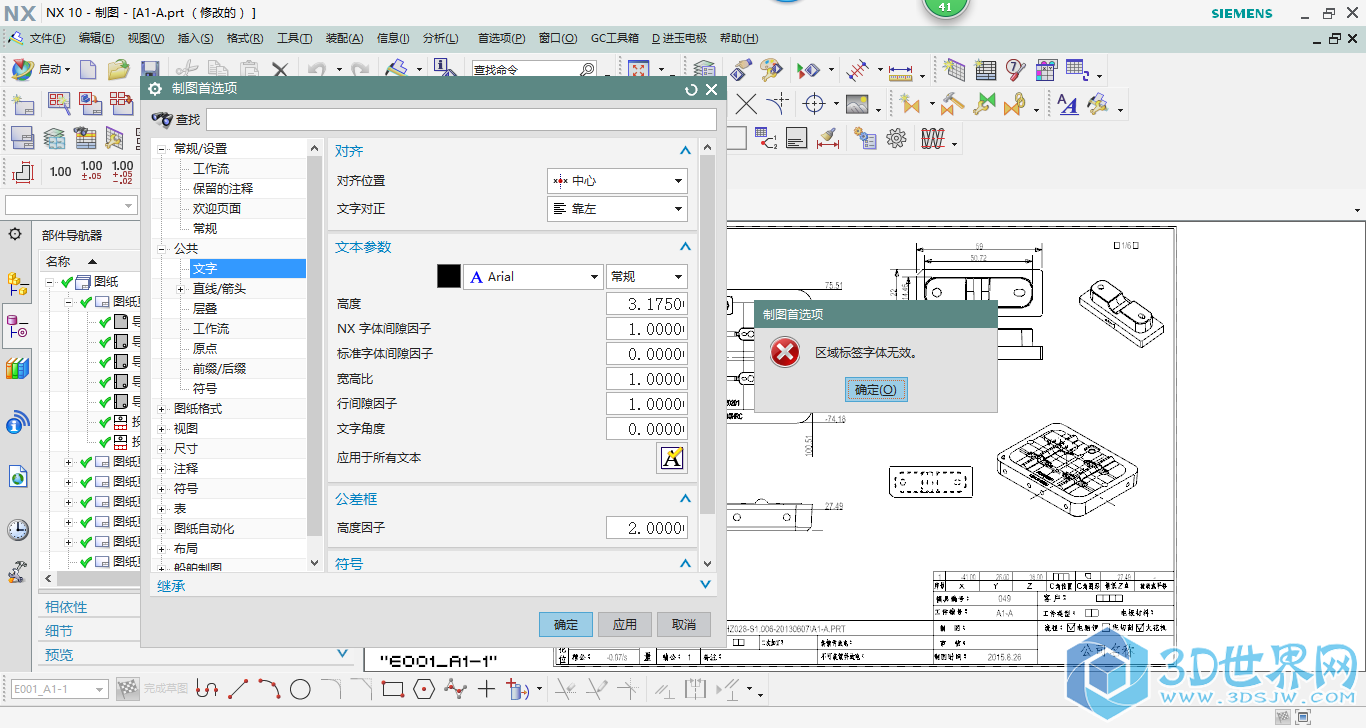Click the 应用 button
The image size is (1366, 728).
625,624
